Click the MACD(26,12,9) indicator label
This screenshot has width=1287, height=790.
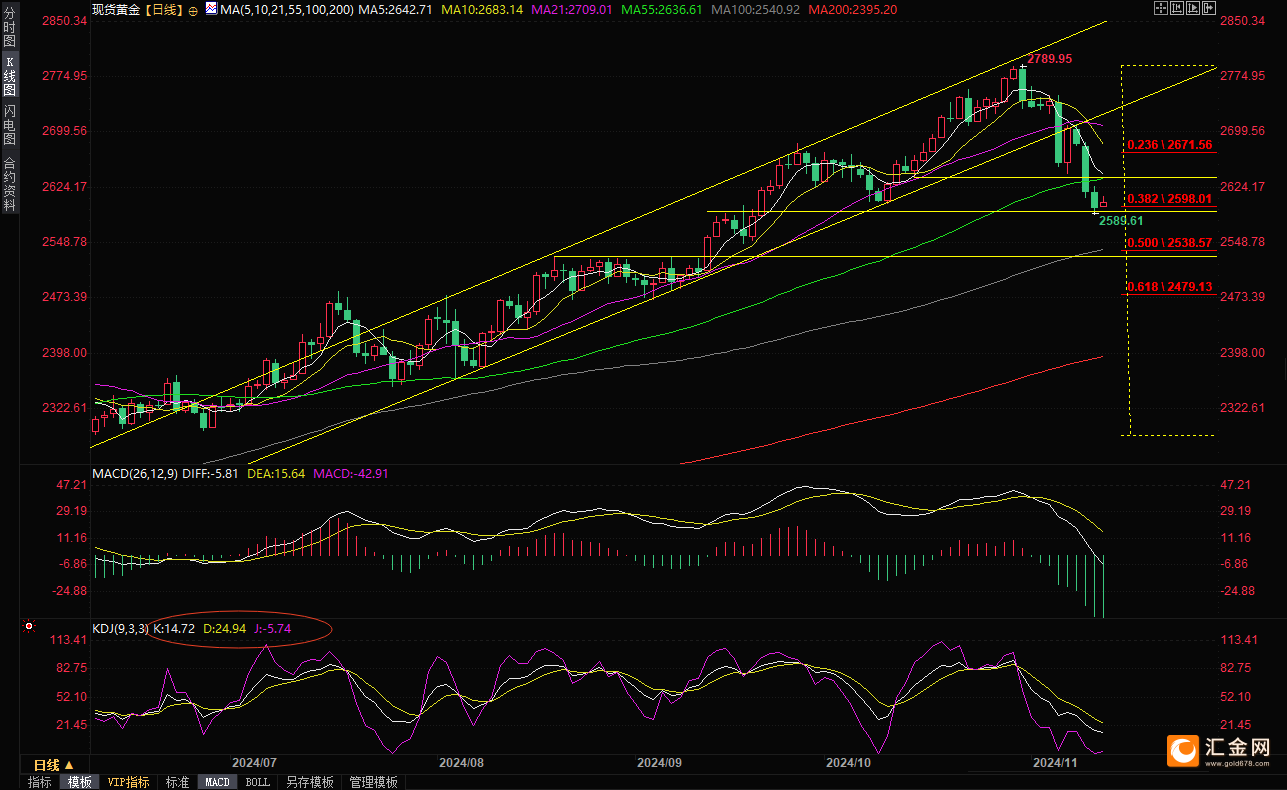pos(133,473)
